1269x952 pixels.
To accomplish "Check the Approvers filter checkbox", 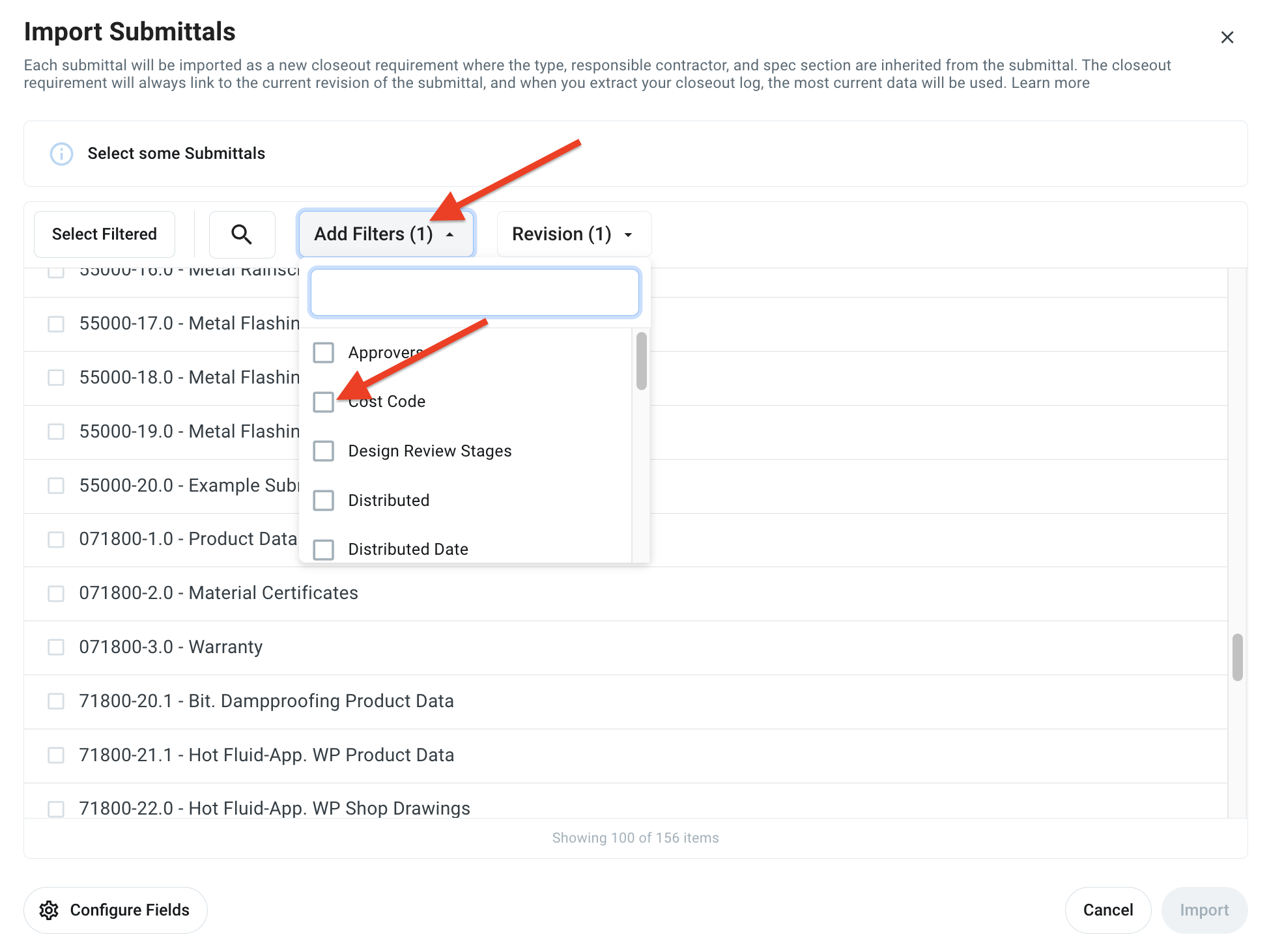I will coord(324,353).
